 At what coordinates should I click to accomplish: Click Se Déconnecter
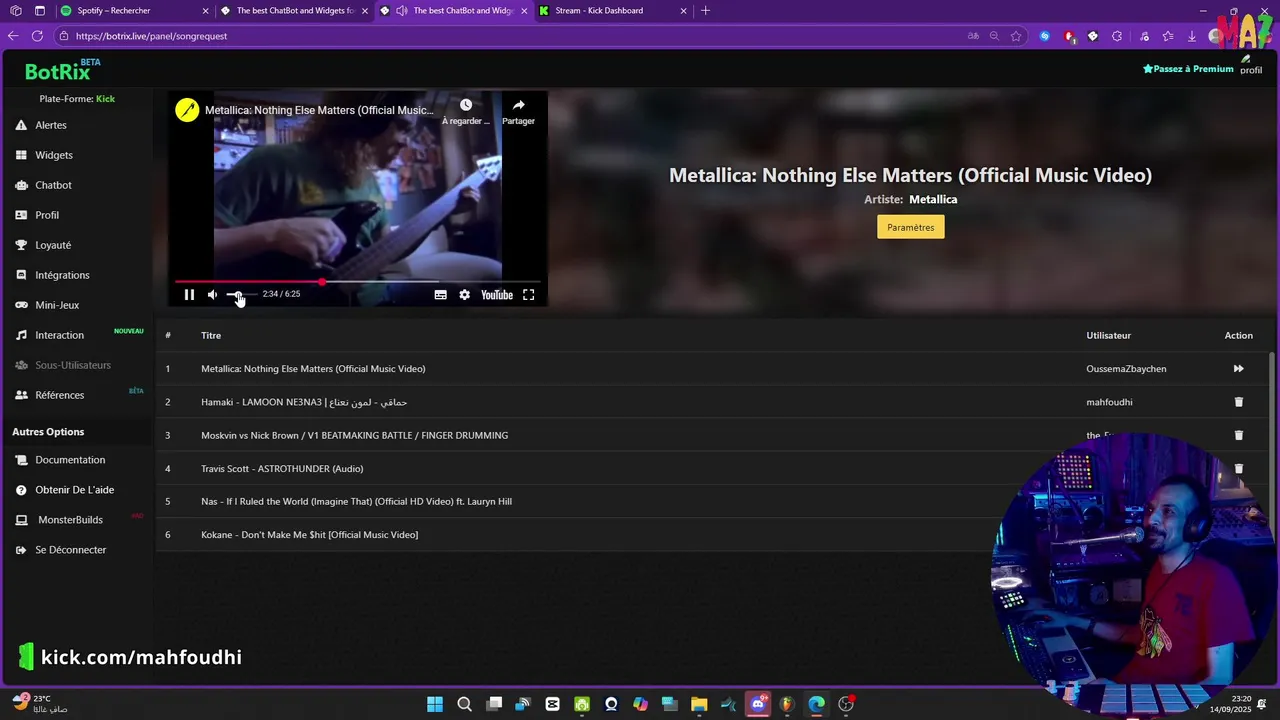click(x=70, y=550)
